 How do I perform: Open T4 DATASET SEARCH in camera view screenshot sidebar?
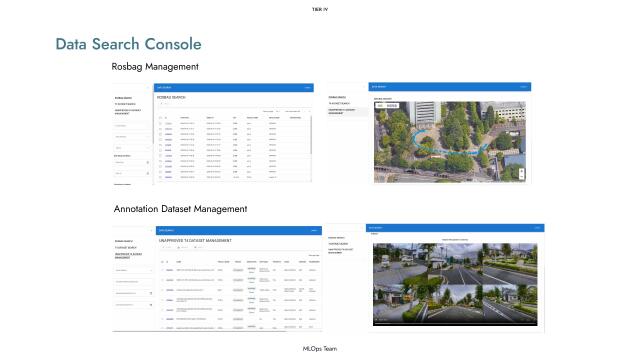pyautogui.click(x=338, y=244)
